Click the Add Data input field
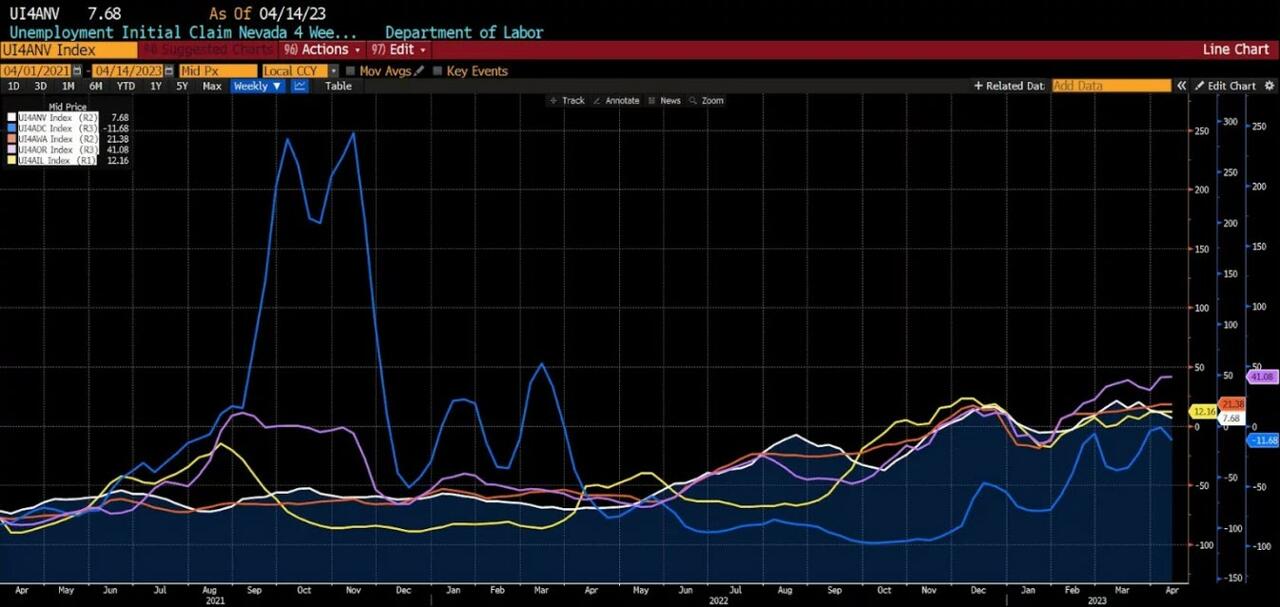This screenshot has width=1280, height=607. 1110,86
